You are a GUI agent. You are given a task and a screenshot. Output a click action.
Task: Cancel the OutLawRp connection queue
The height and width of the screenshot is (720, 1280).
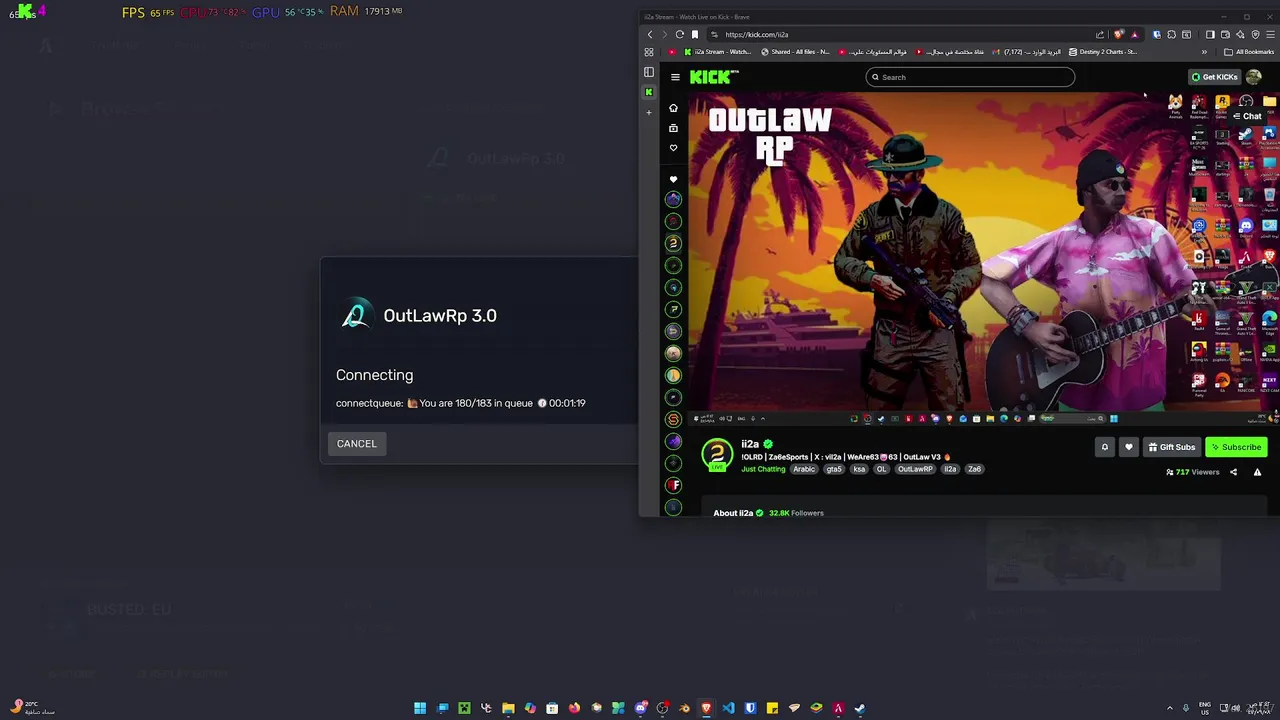click(x=357, y=443)
